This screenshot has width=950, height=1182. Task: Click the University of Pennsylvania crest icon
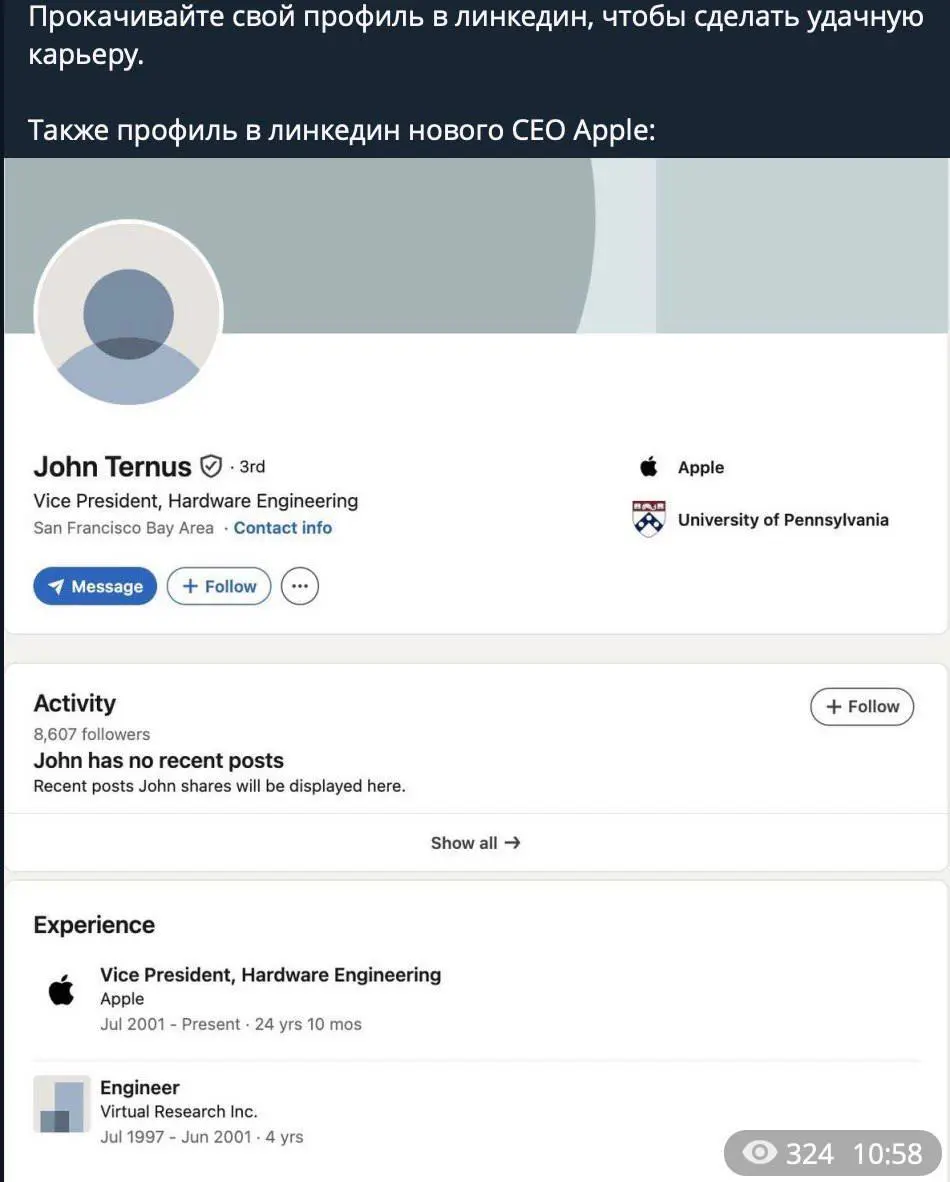pyautogui.click(x=648, y=519)
